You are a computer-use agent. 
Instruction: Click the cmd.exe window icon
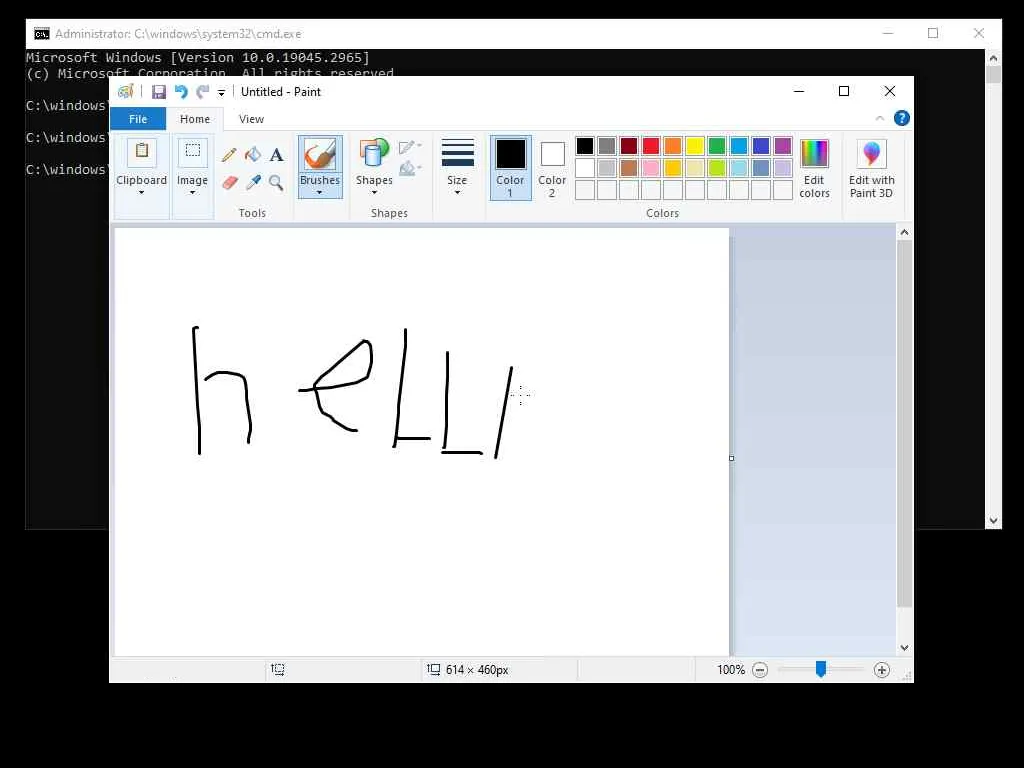point(42,34)
